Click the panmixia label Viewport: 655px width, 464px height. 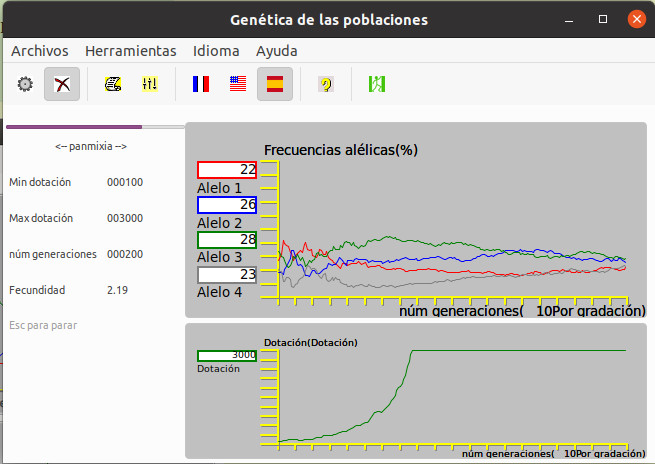91,147
